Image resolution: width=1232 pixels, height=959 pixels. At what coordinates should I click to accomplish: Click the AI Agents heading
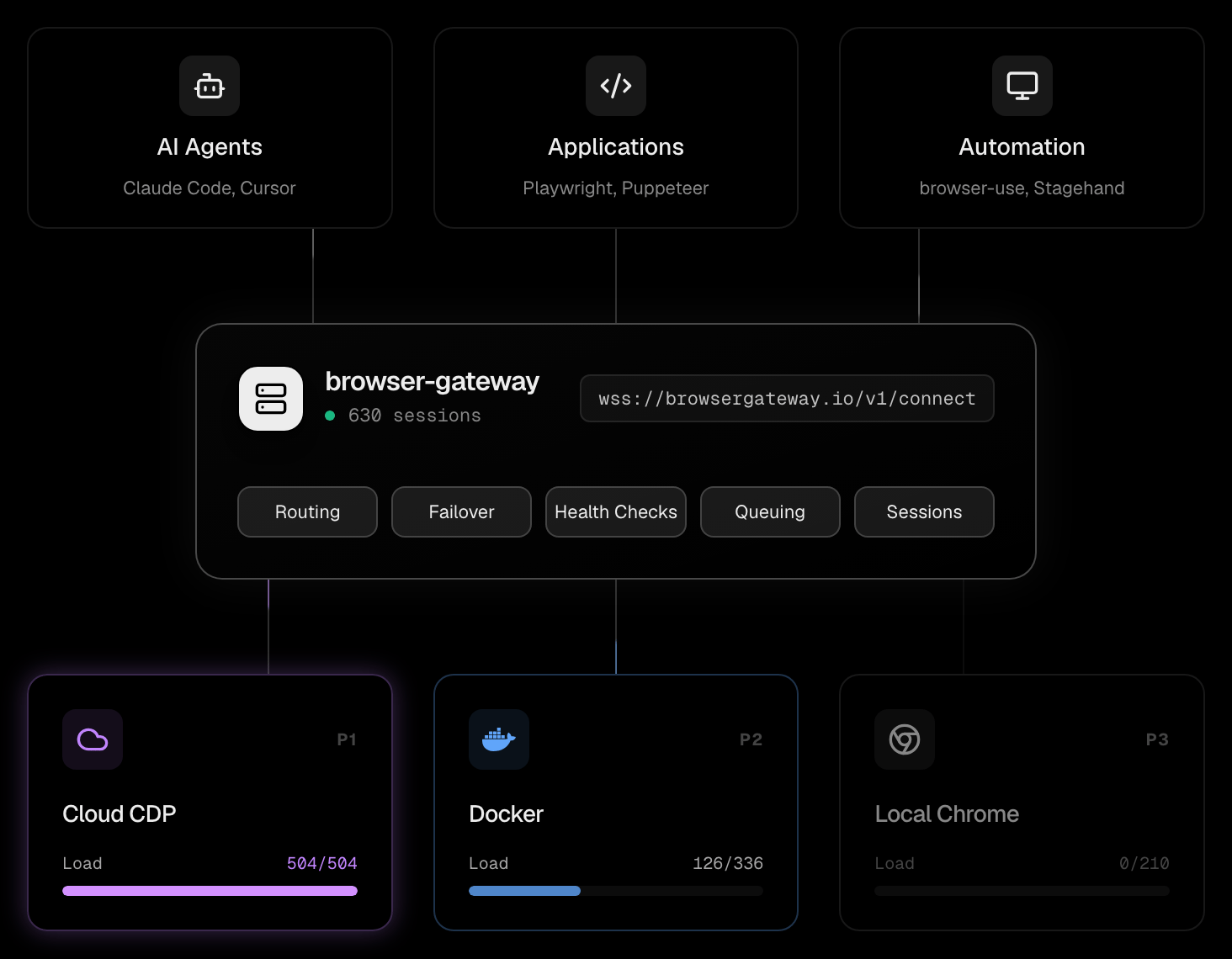pos(210,147)
